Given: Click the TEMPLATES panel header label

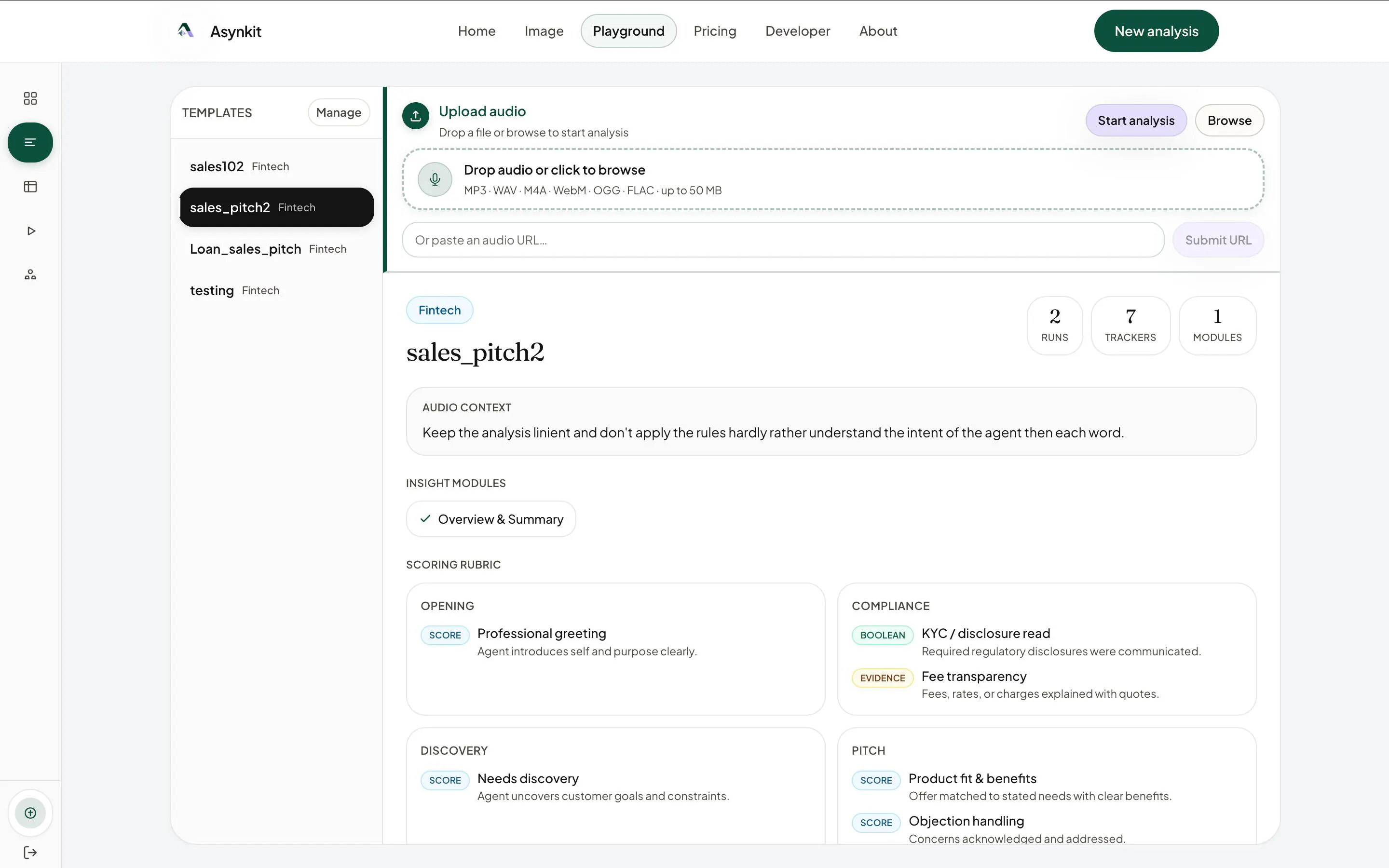Looking at the screenshot, I should 217,112.
